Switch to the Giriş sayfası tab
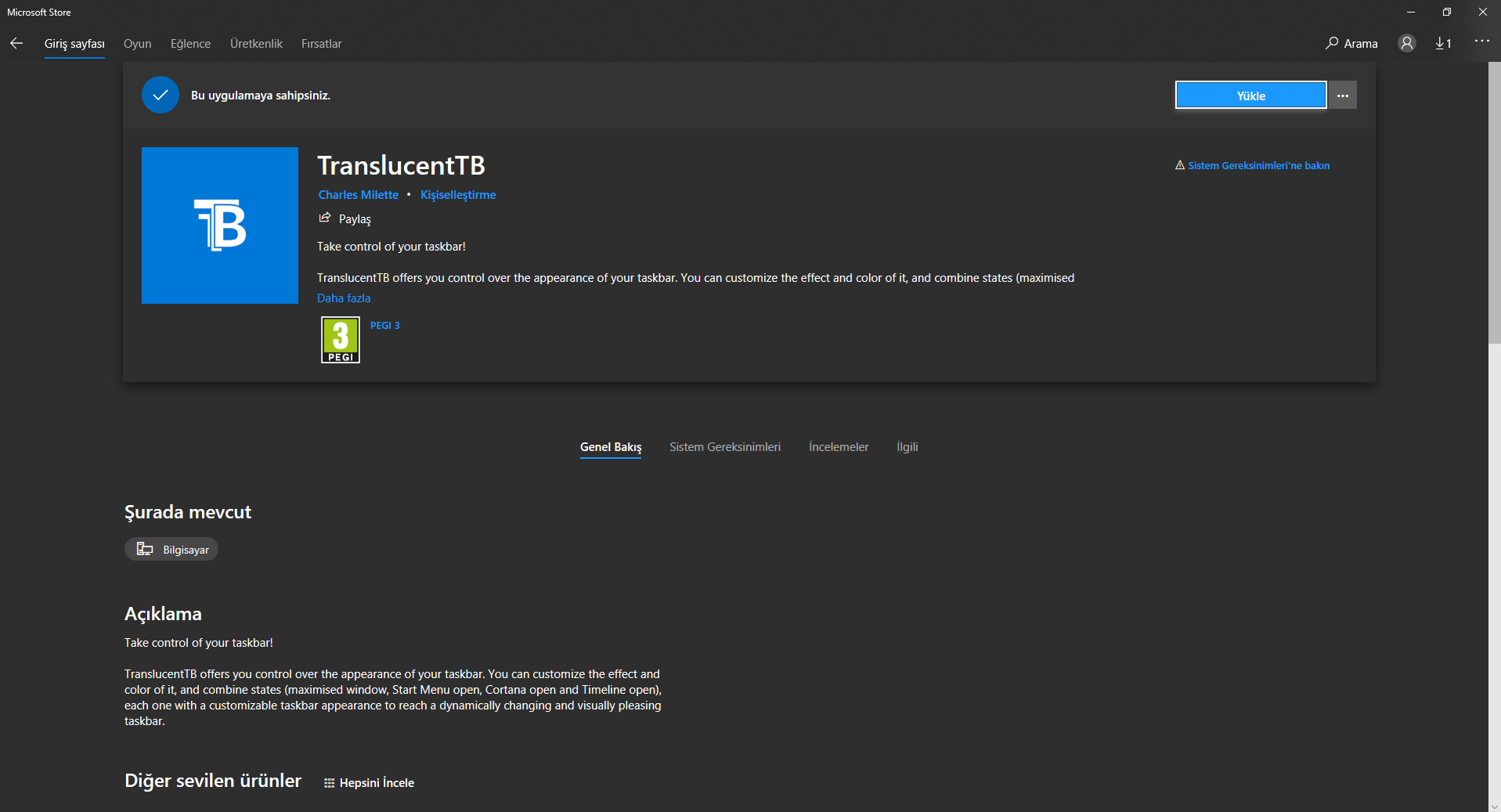This screenshot has width=1501, height=812. [x=74, y=44]
